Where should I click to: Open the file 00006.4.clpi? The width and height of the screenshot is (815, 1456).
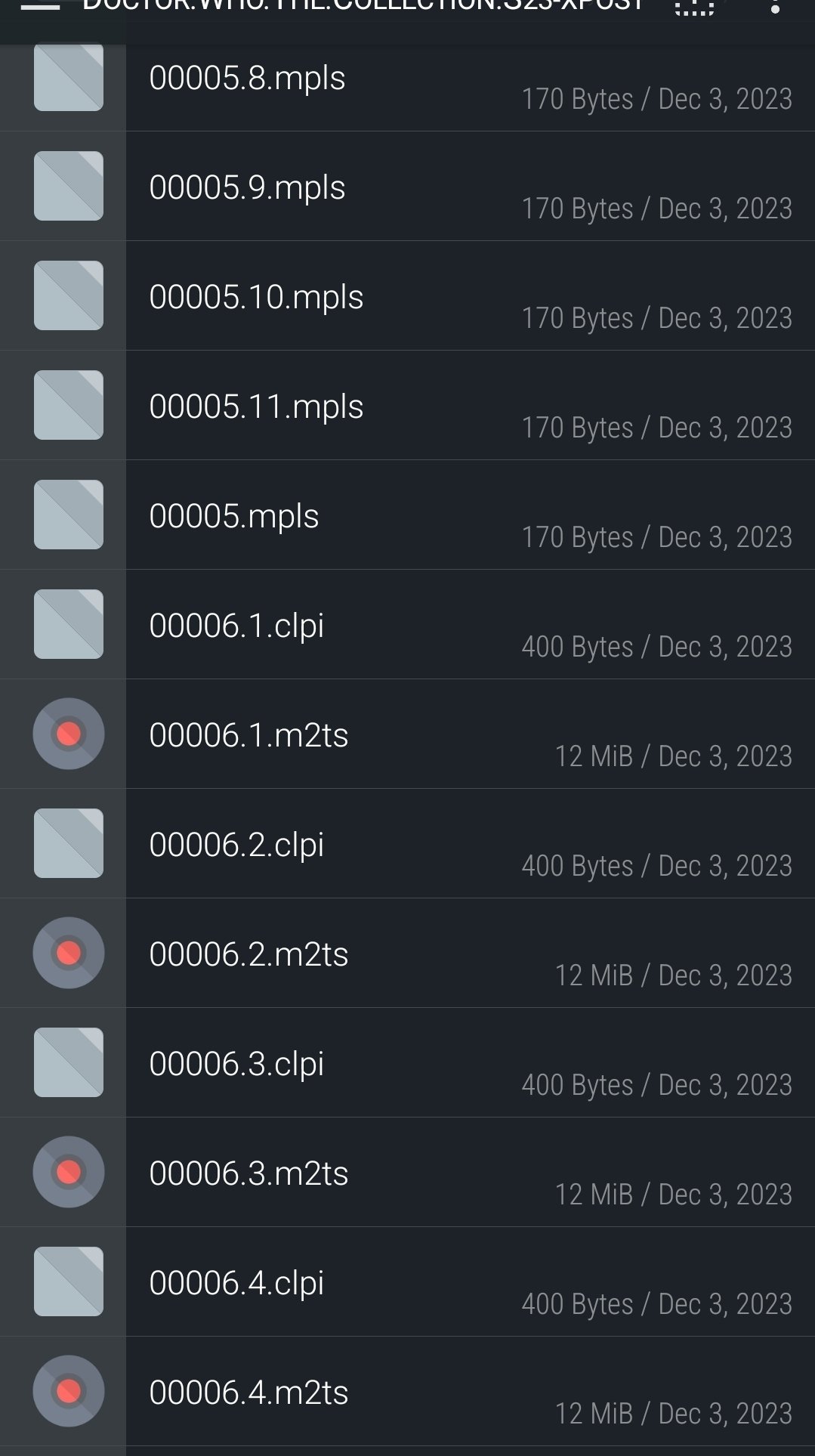236,1283
